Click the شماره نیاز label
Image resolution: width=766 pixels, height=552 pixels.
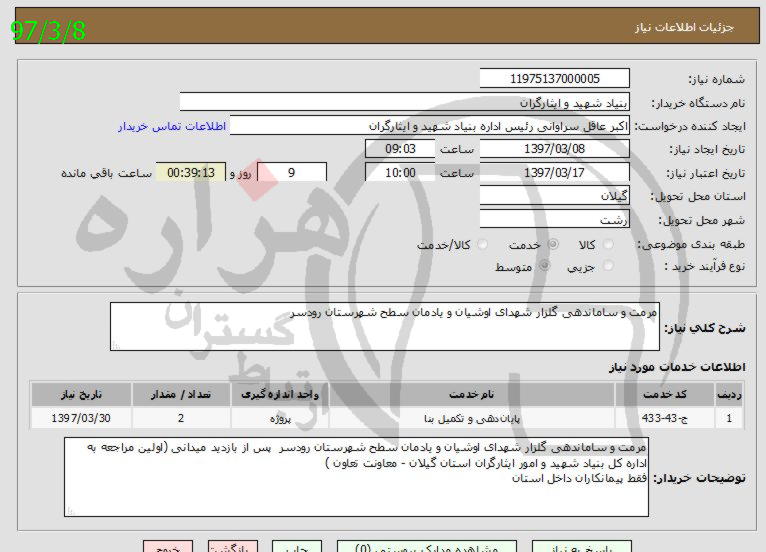[x=717, y=79]
